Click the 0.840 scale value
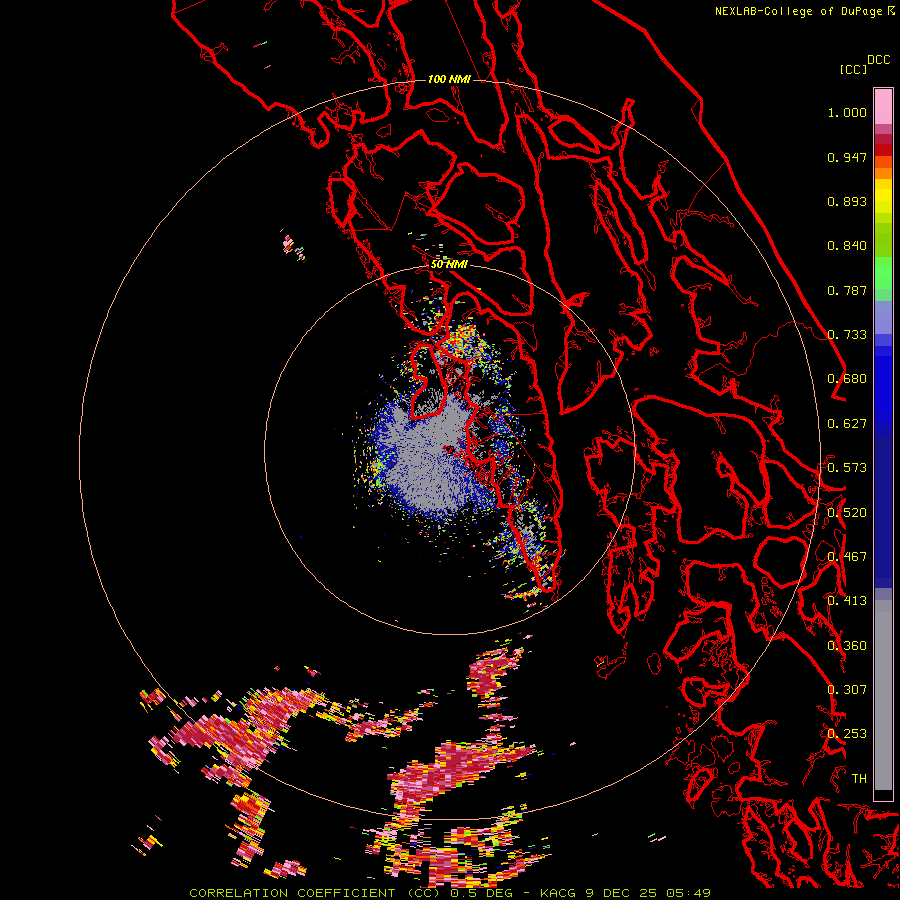The height and width of the screenshot is (900, 900). click(847, 246)
